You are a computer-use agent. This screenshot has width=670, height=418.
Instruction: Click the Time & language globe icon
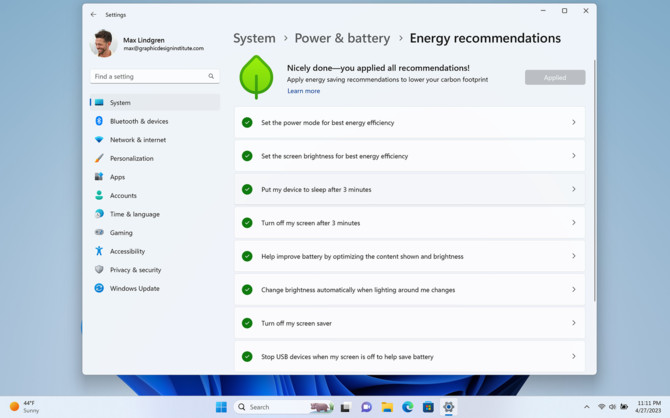(x=99, y=214)
